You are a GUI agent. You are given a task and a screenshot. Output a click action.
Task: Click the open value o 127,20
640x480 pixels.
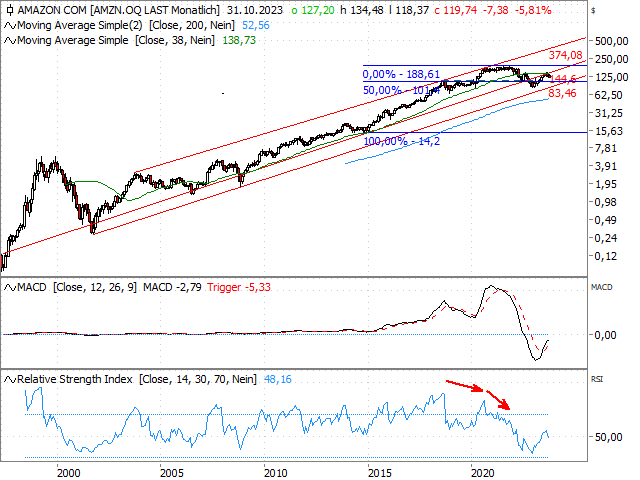coord(312,10)
